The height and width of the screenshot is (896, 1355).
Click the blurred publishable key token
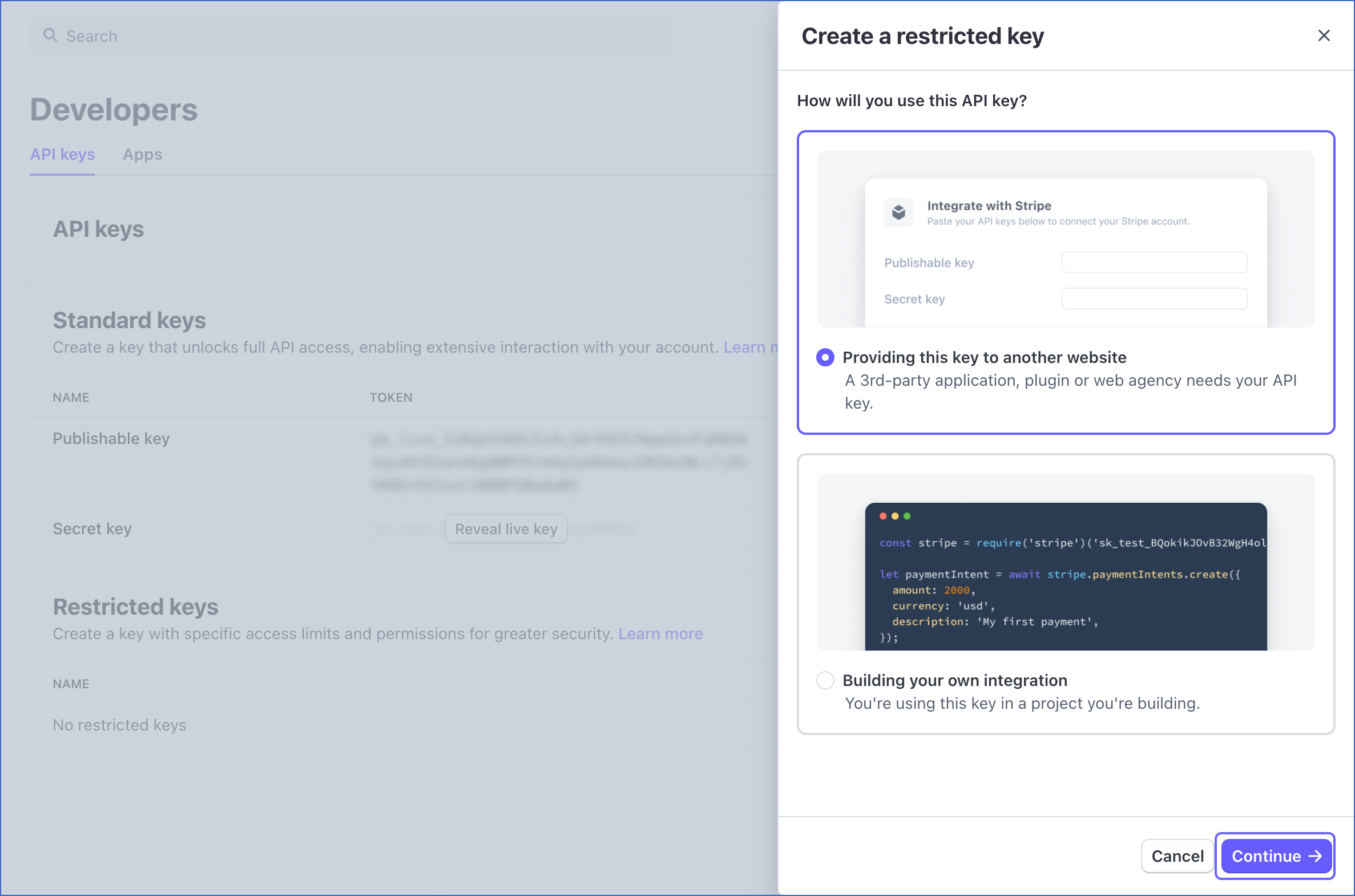coord(559,462)
